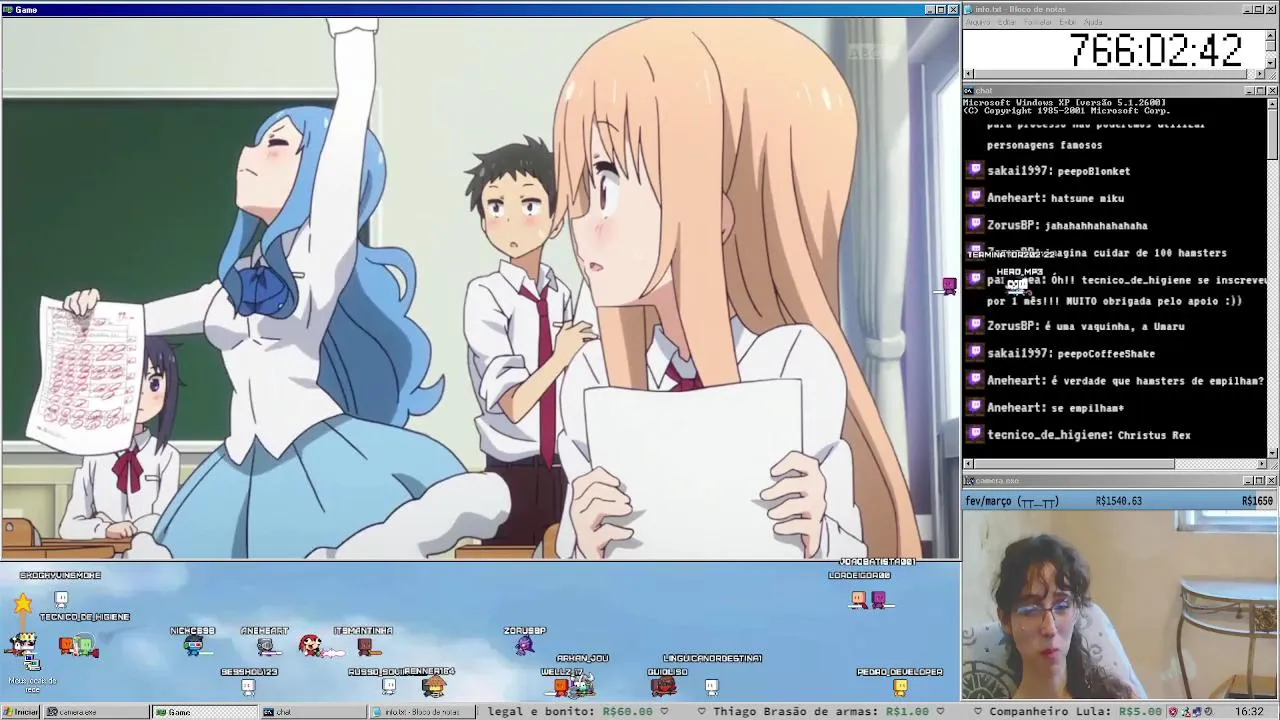Click the fev/março donation goal progress bar

[x=1120, y=501]
